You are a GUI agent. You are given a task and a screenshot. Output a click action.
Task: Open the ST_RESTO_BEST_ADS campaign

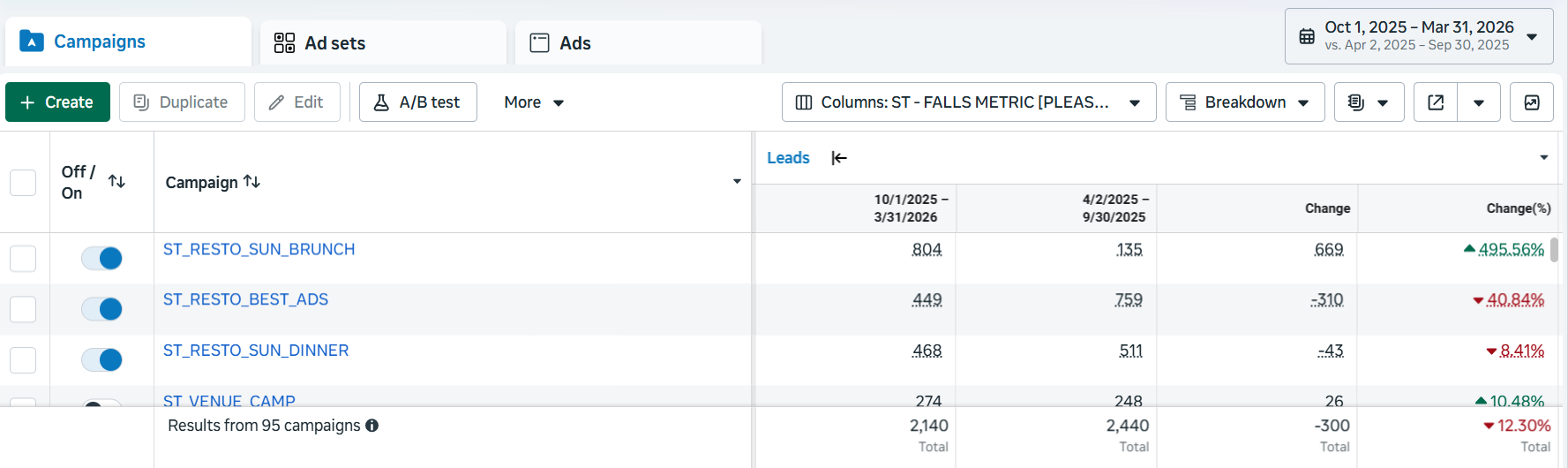pyautogui.click(x=245, y=299)
